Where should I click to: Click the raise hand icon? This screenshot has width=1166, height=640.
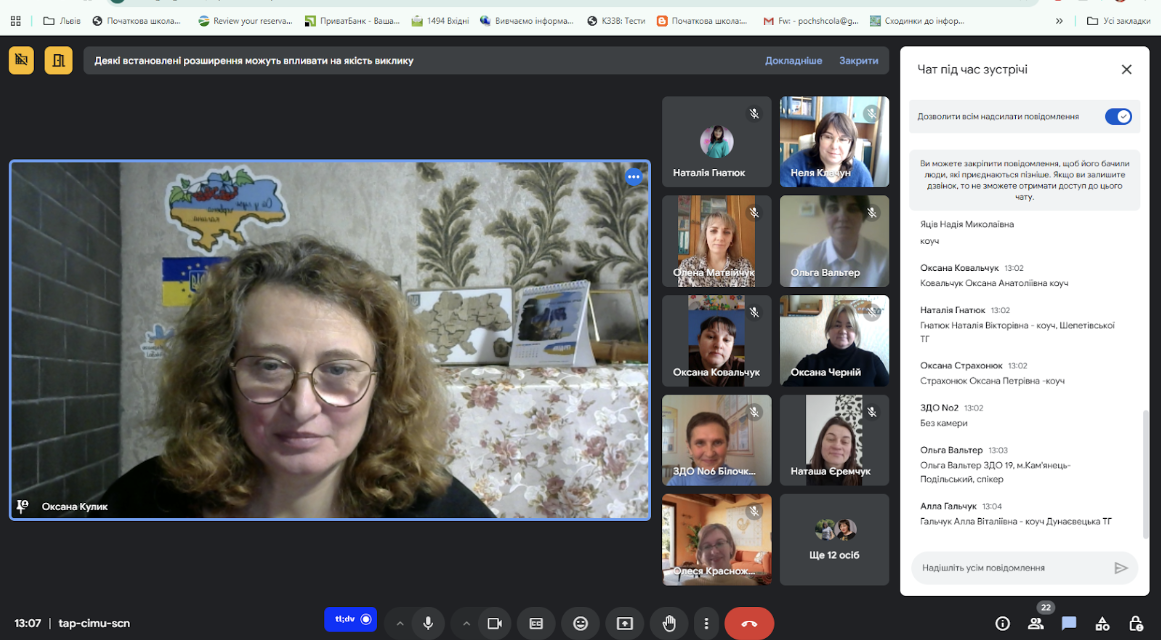[x=669, y=623]
